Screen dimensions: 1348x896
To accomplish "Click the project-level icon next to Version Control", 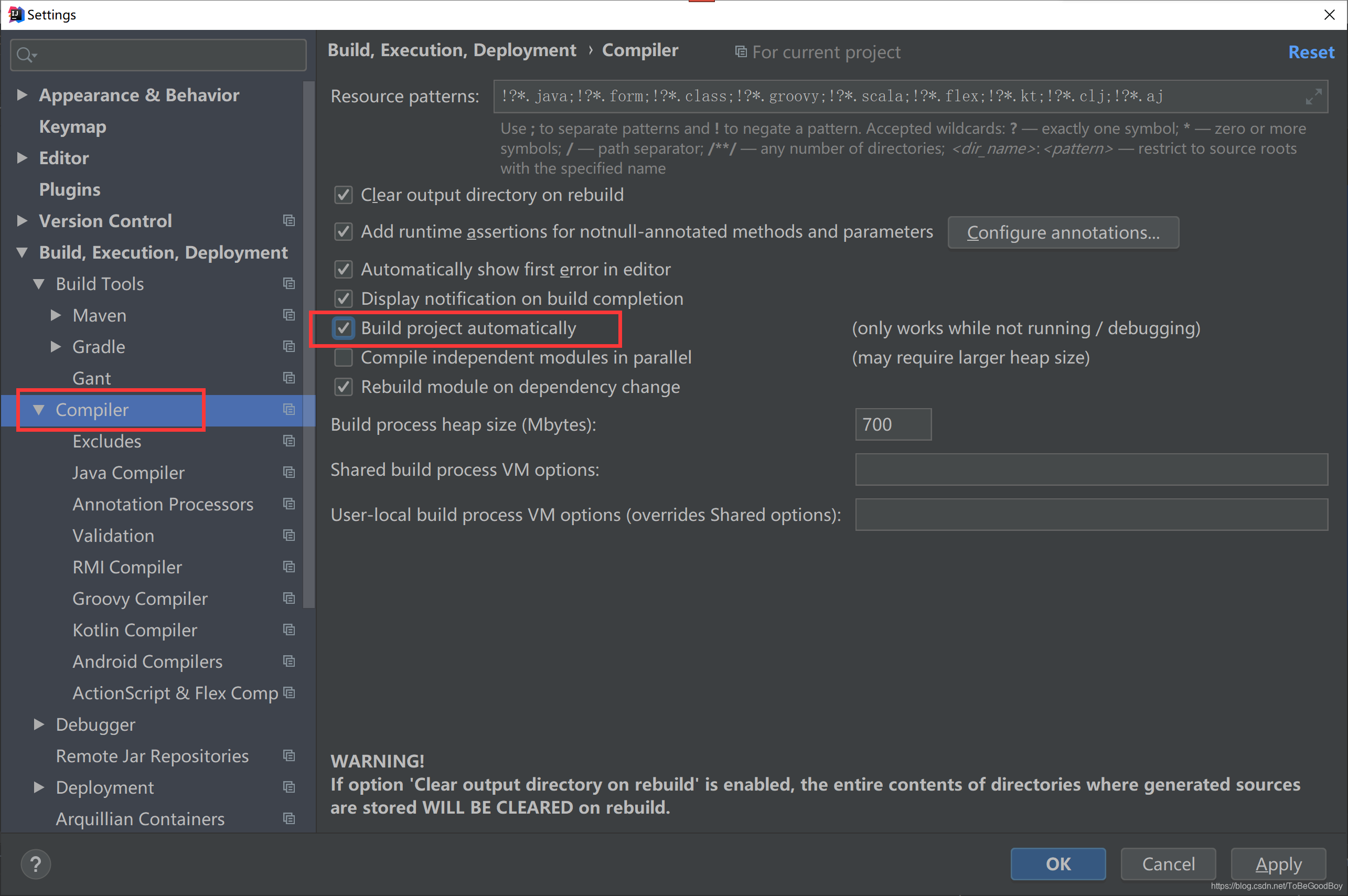I will tap(289, 220).
